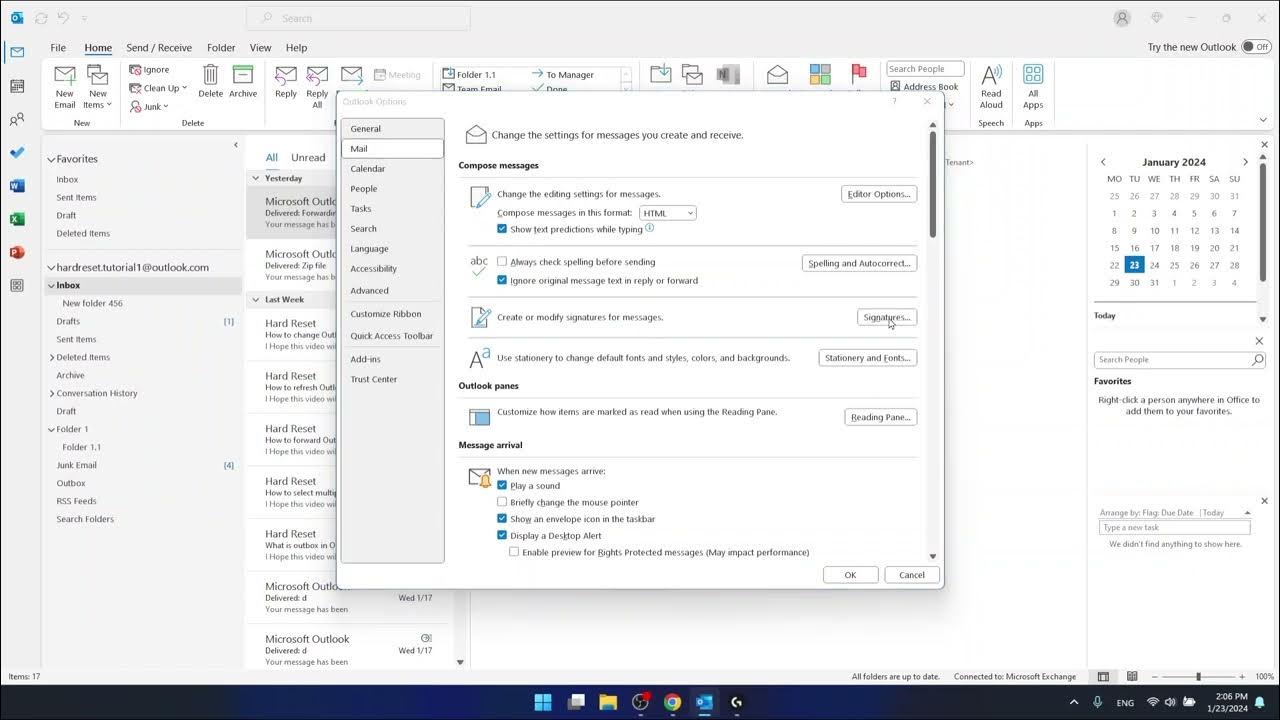Open the Send / Receive ribbon tab
This screenshot has height=720, width=1280.
click(159, 48)
